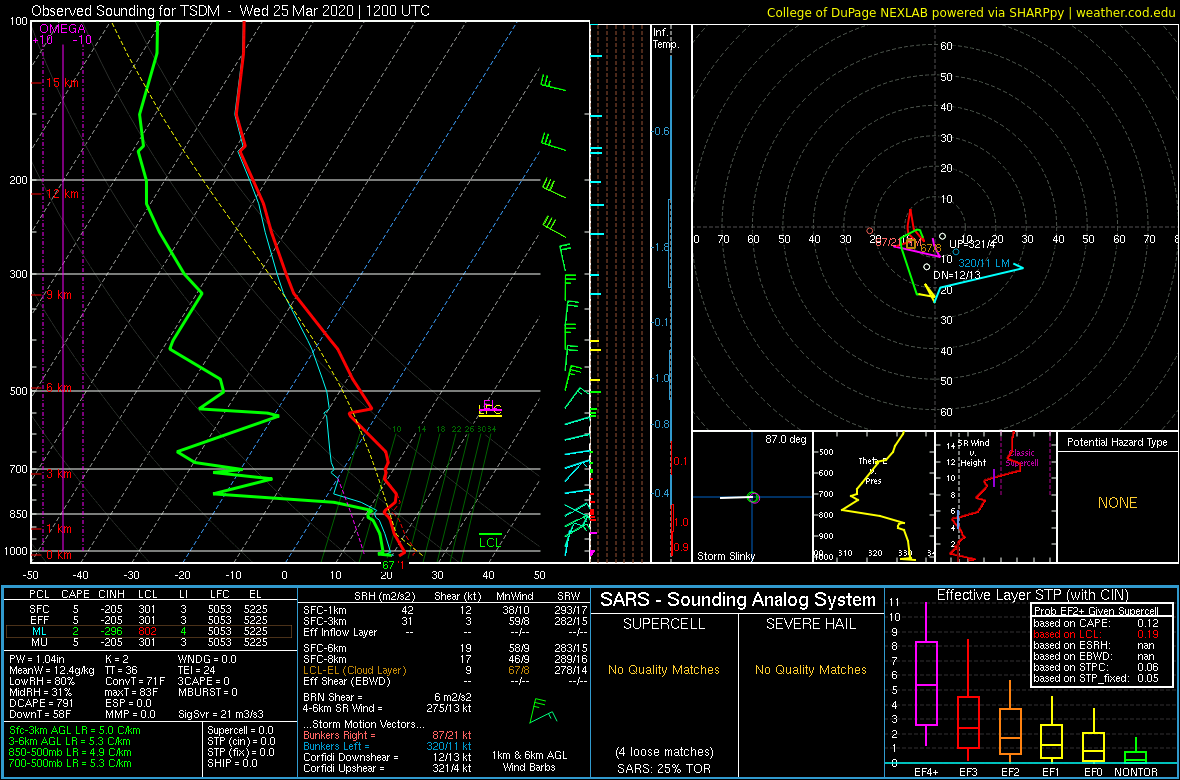
Task: Click the yellow NONE hazard type
Action: click(x=1117, y=503)
